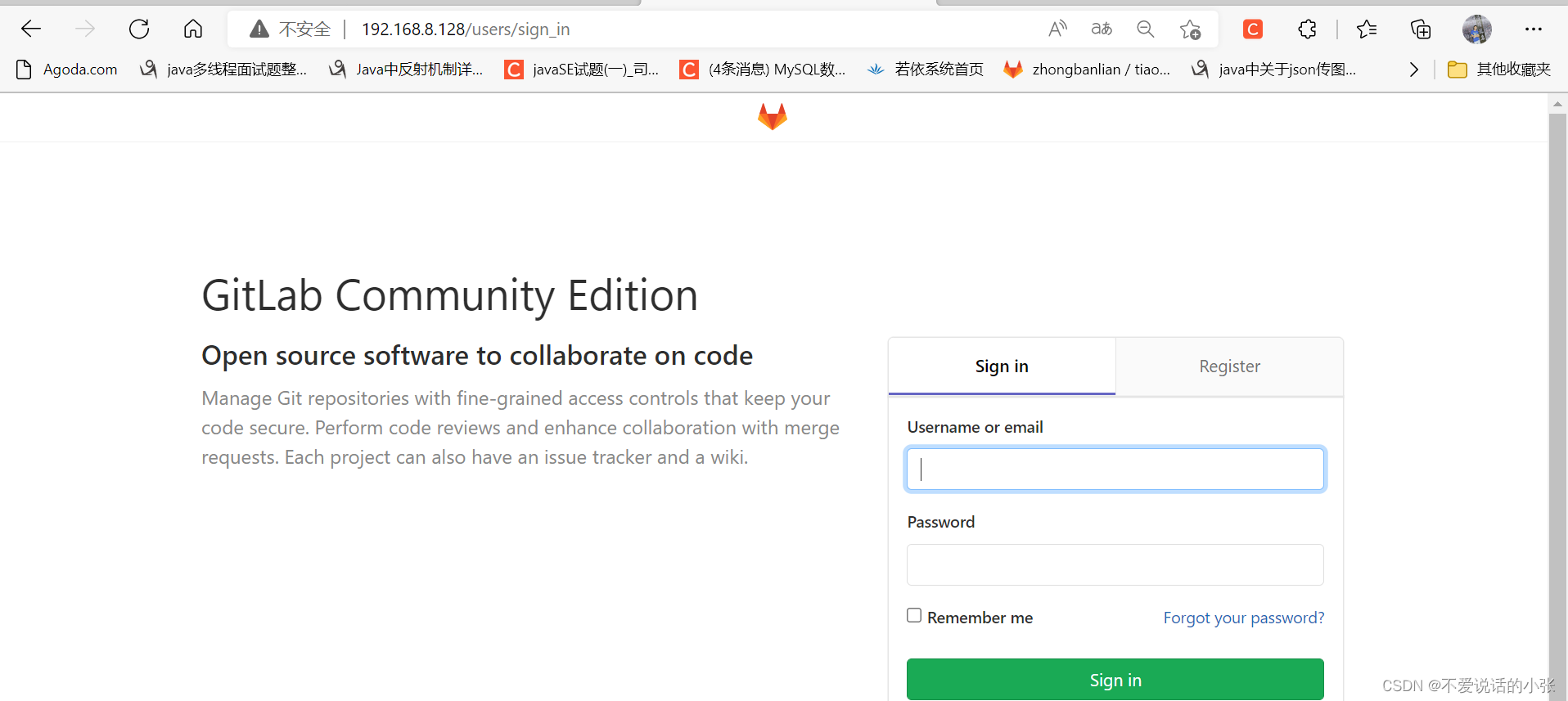Expand more bookmarks with the chevron
The height and width of the screenshot is (701, 1568).
coord(1413,70)
